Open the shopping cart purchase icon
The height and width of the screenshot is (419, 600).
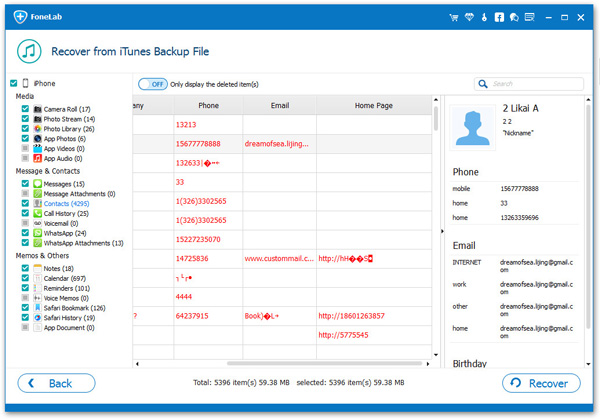click(452, 17)
